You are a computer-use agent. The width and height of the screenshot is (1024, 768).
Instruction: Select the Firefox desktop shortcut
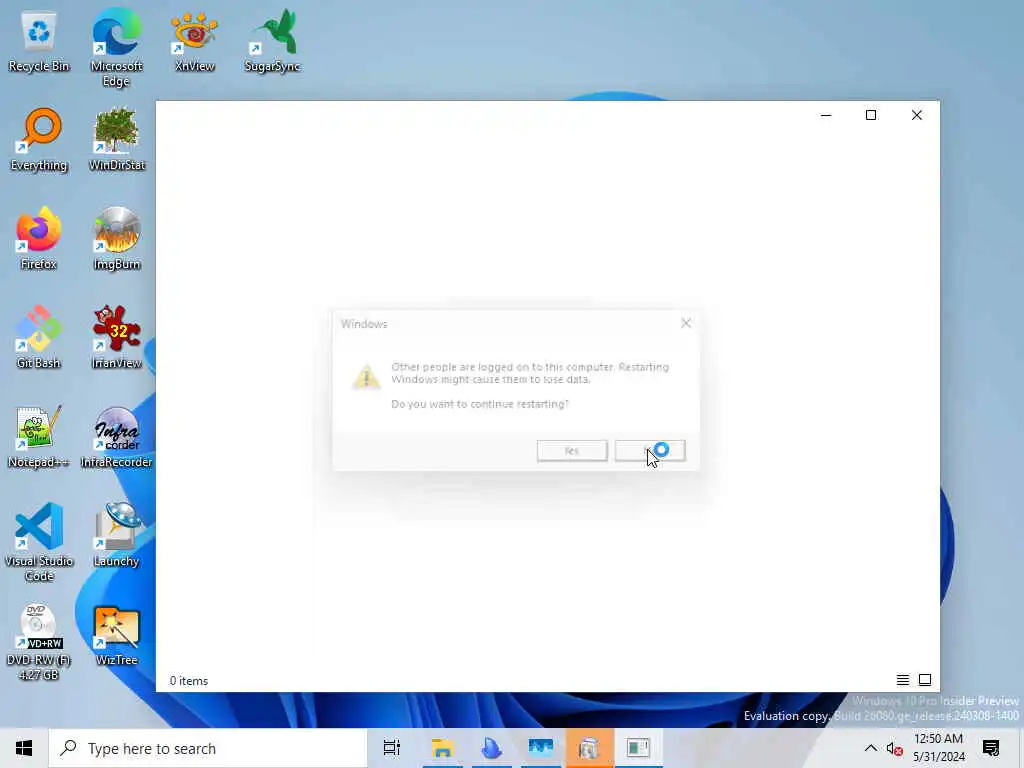tap(39, 239)
